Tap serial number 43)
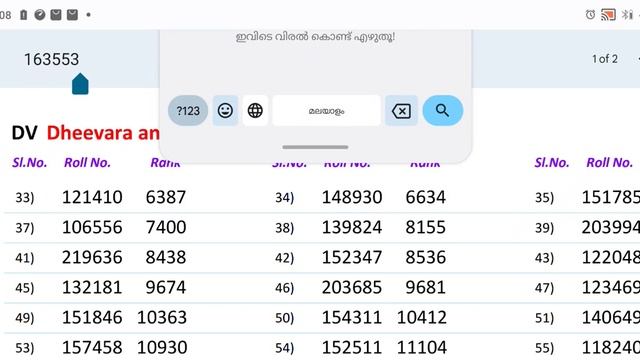Image resolution: width=640 pixels, height=360 pixels. [544, 258]
